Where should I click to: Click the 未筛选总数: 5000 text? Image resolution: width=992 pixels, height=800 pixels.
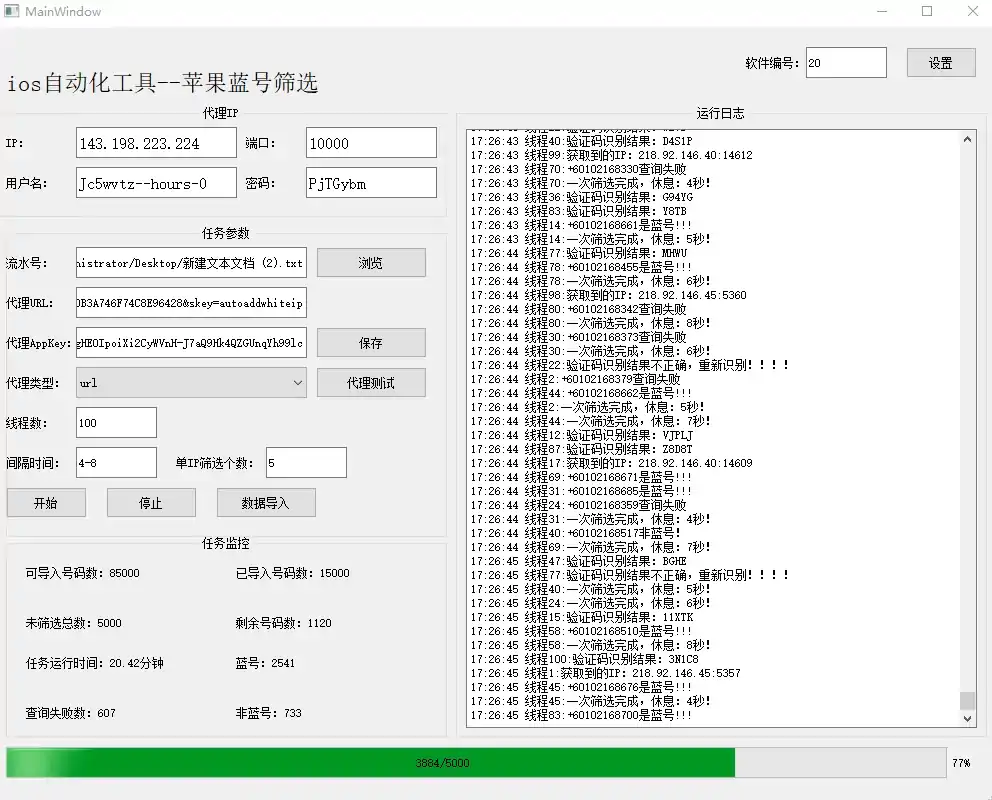point(73,623)
